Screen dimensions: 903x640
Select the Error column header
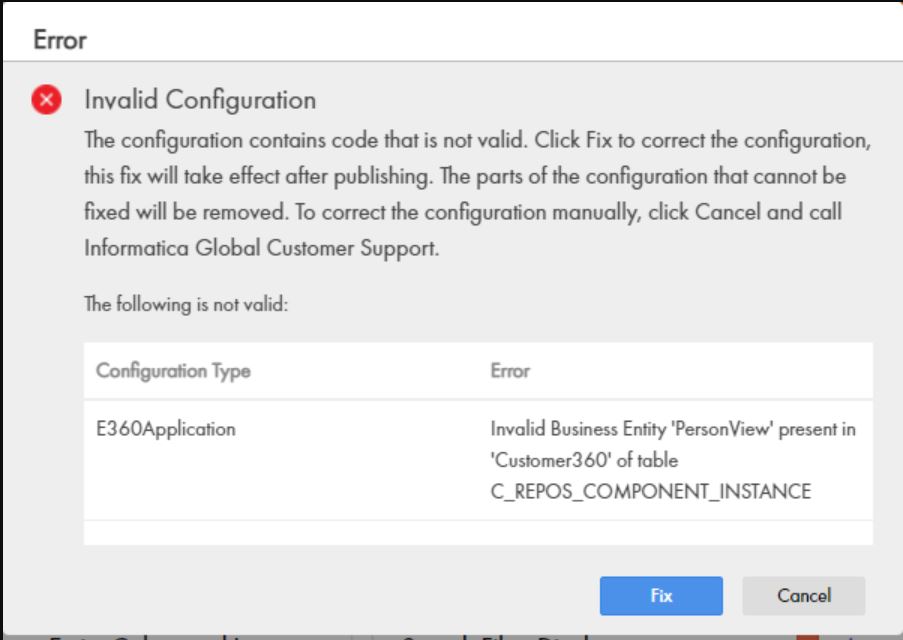tap(510, 370)
